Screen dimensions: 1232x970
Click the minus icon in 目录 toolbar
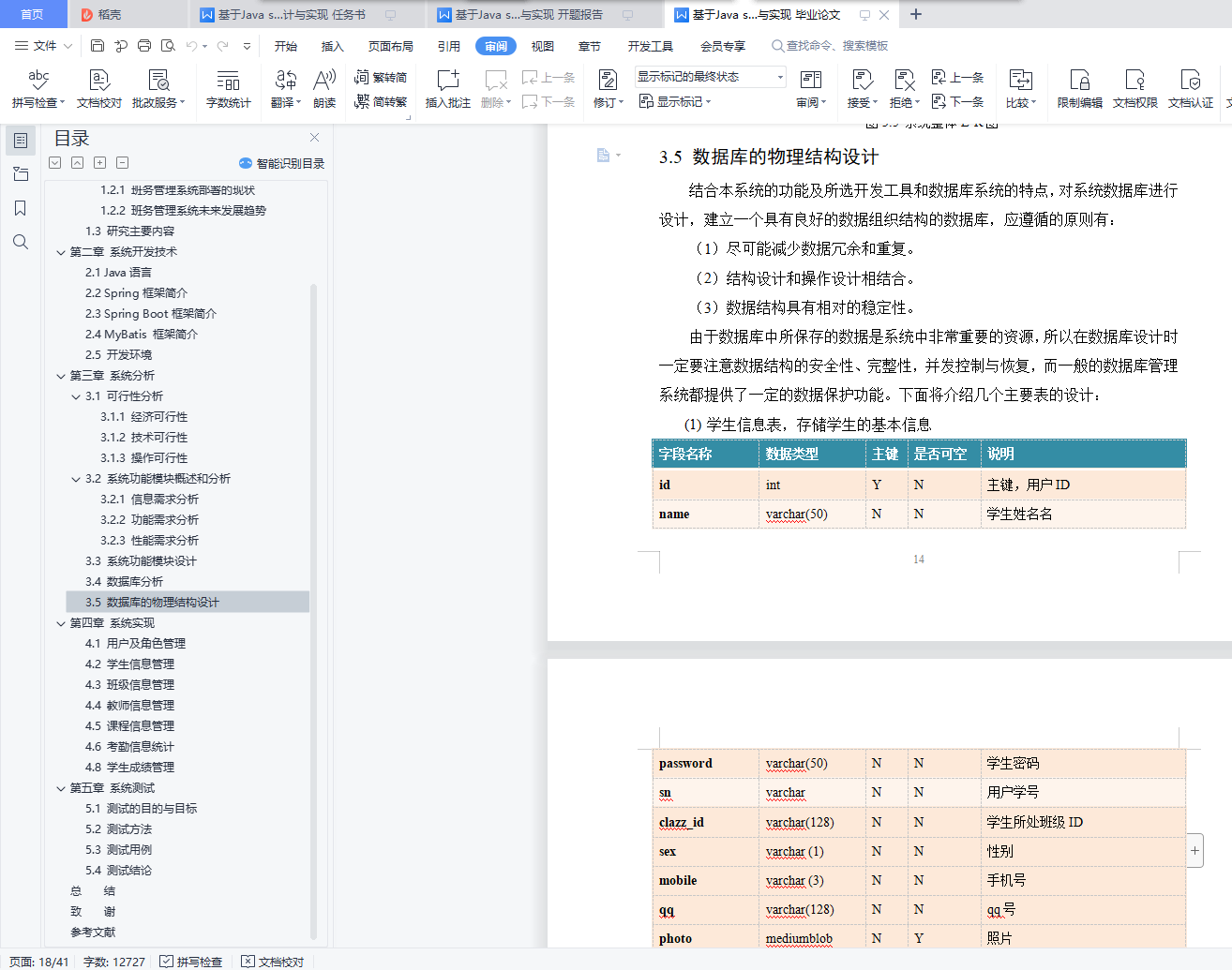(123, 162)
